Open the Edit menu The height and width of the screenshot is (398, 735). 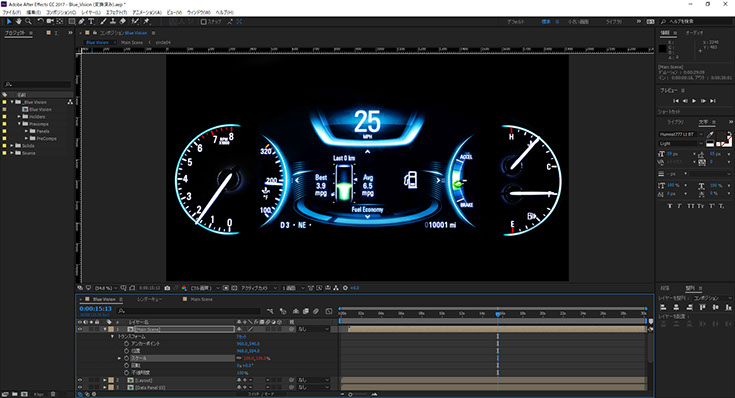click(x=33, y=13)
